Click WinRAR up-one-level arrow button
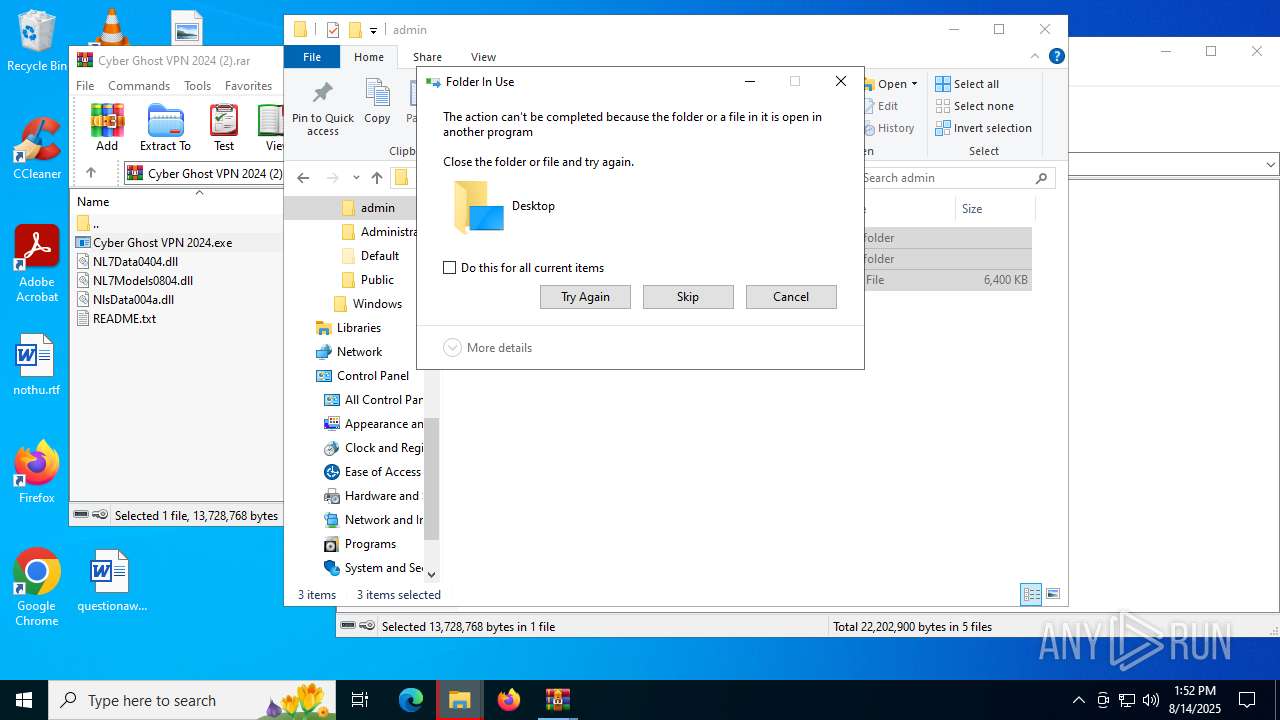 90,173
